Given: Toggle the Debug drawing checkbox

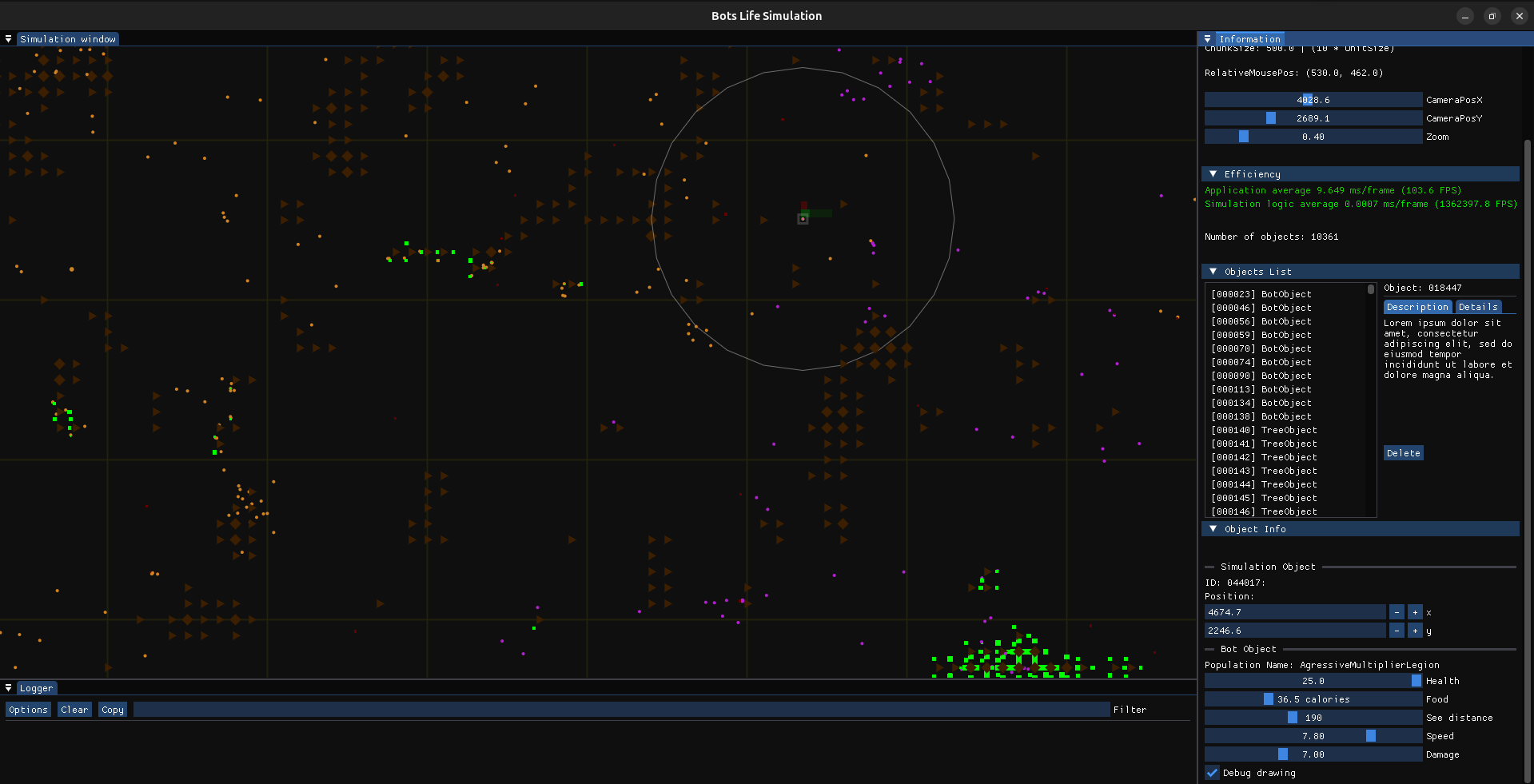Looking at the screenshot, I should 1211,772.
